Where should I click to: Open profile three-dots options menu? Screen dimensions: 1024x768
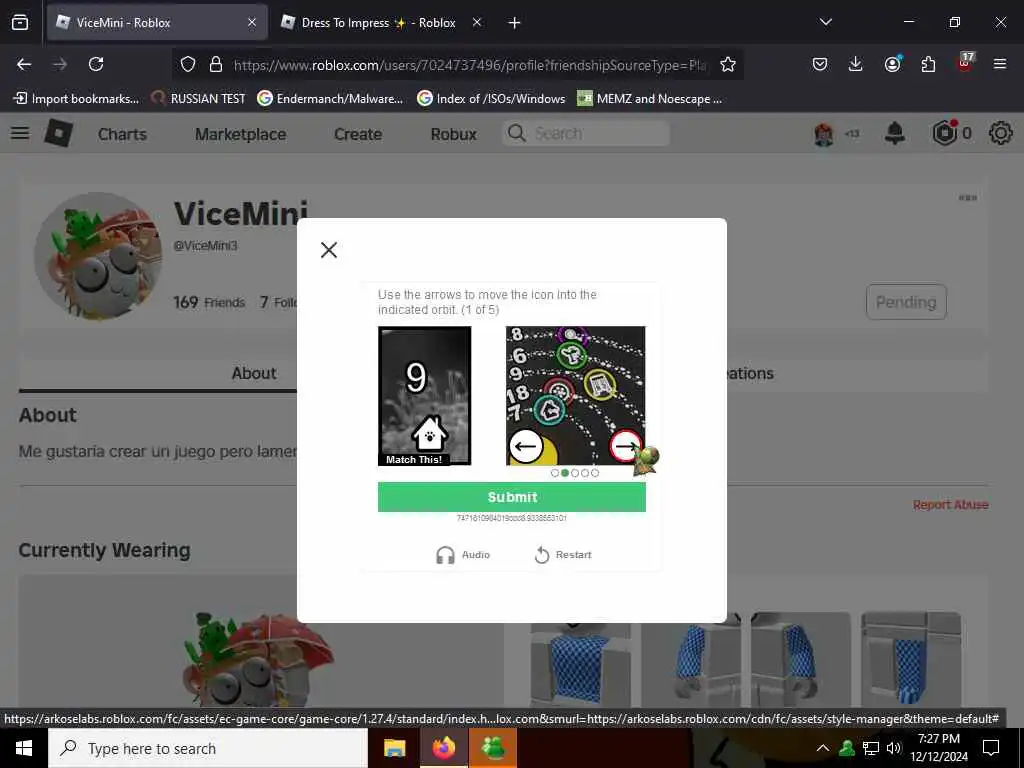(x=968, y=198)
